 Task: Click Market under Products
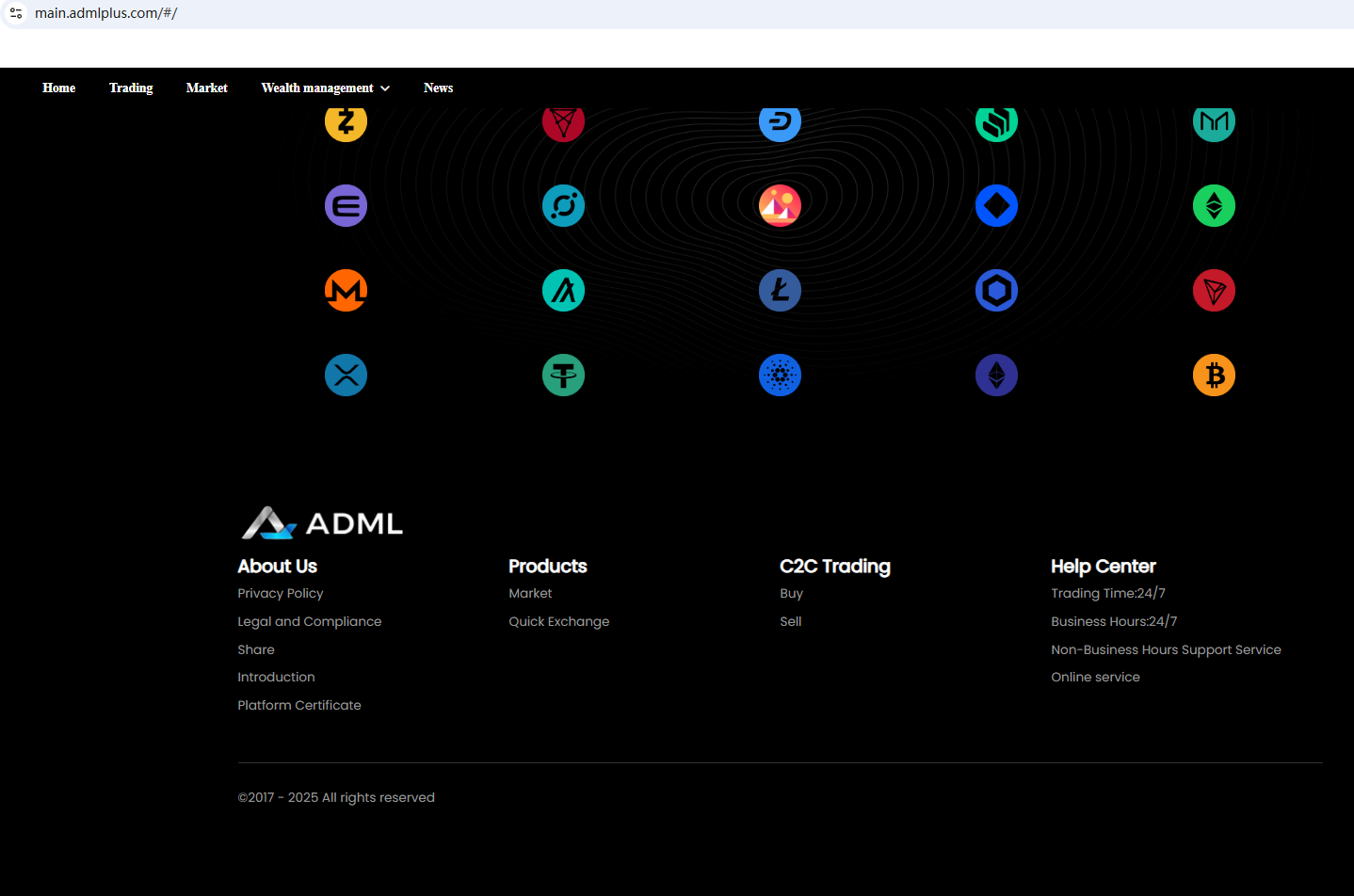click(x=530, y=593)
